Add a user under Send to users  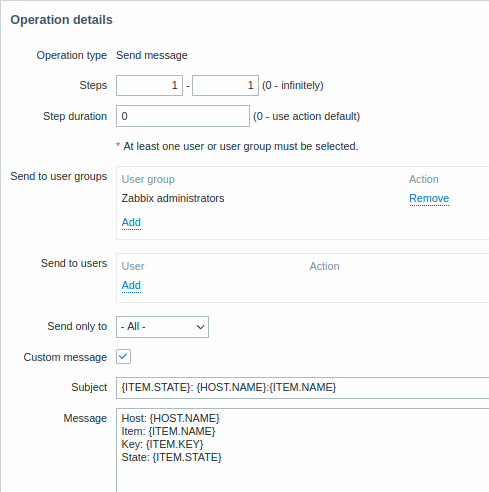tap(131, 285)
